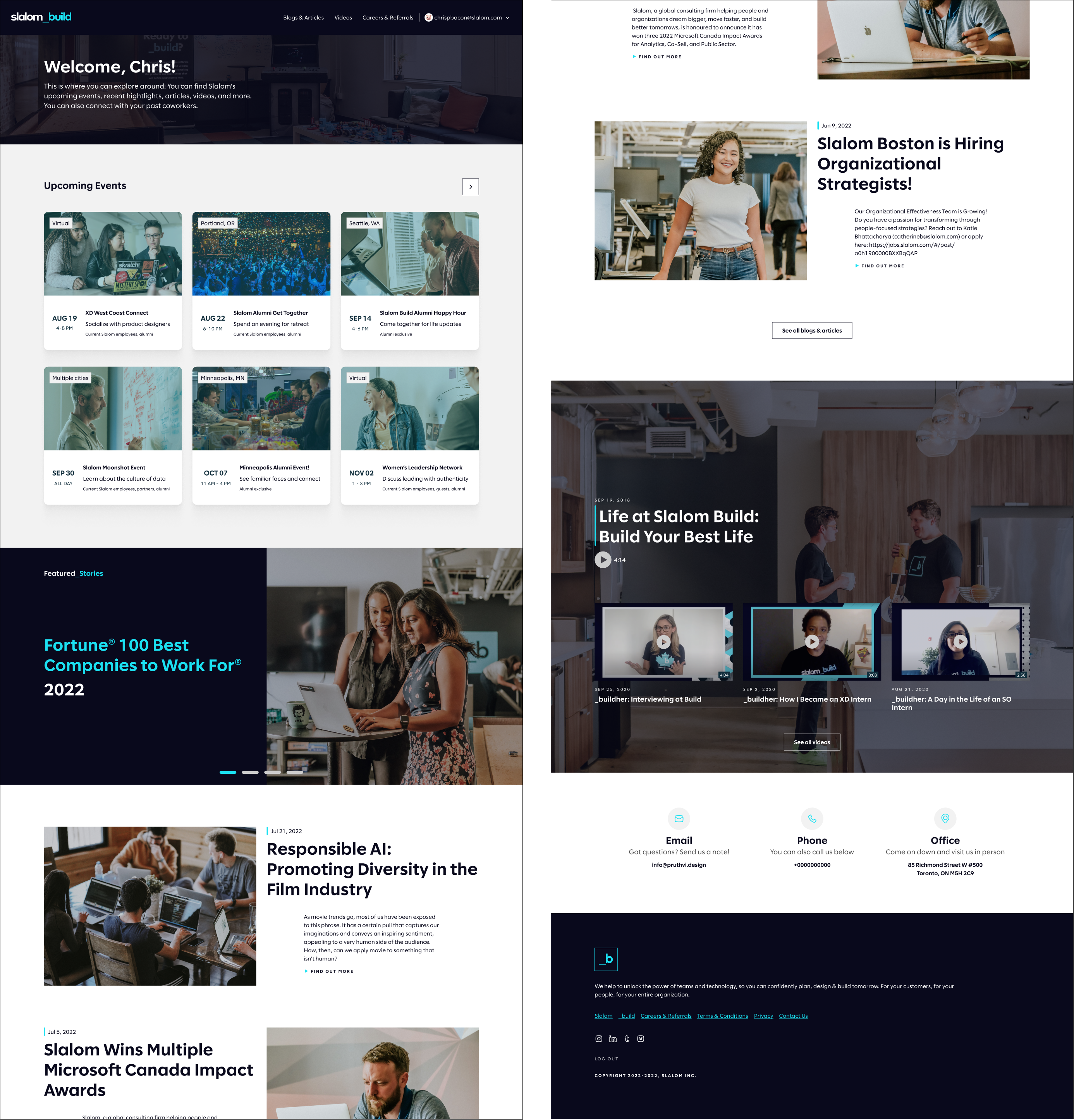Screen dimensions: 1074x1120
Task: Open the Blogs & Articles nav item
Action: [303, 18]
